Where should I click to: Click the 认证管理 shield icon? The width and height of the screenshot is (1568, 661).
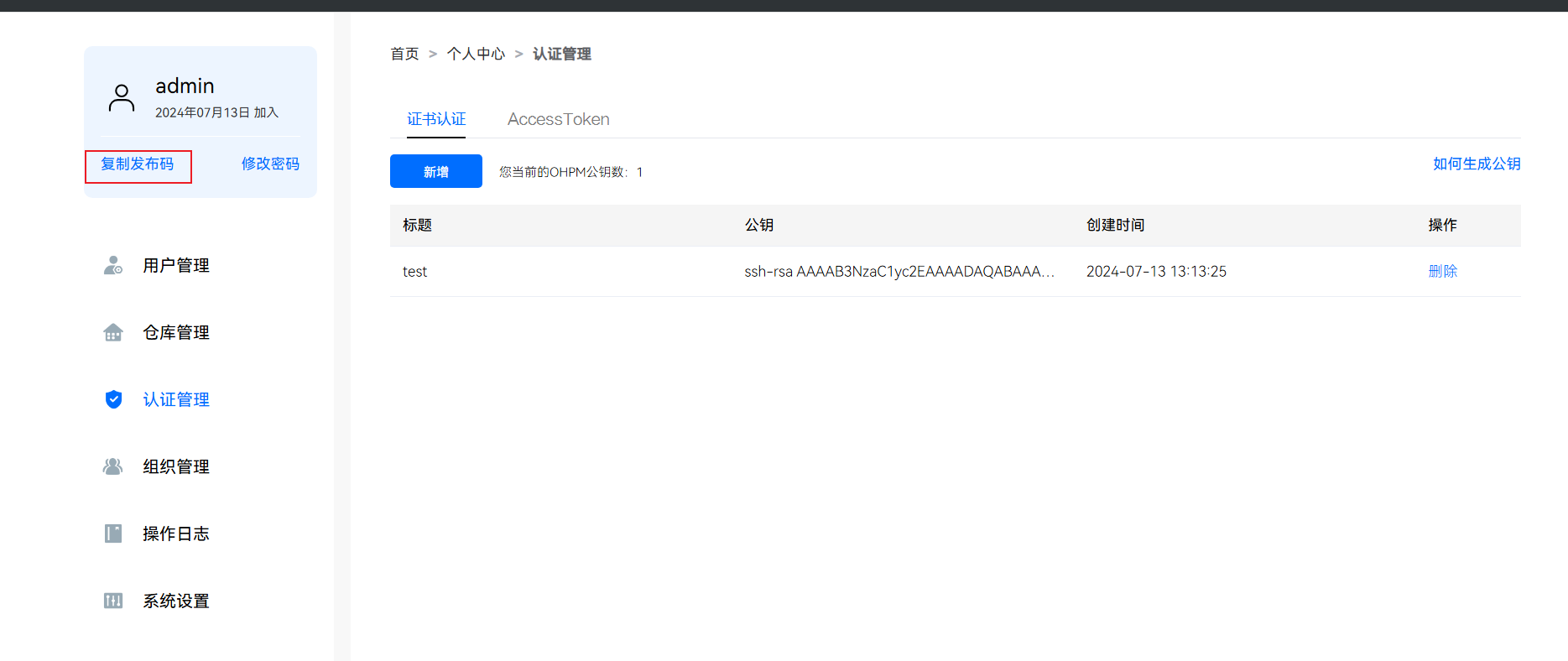113,399
